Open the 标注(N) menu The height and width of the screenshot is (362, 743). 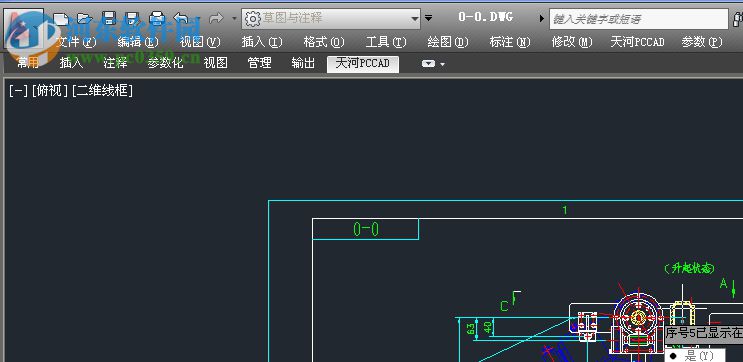coord(510,42)
